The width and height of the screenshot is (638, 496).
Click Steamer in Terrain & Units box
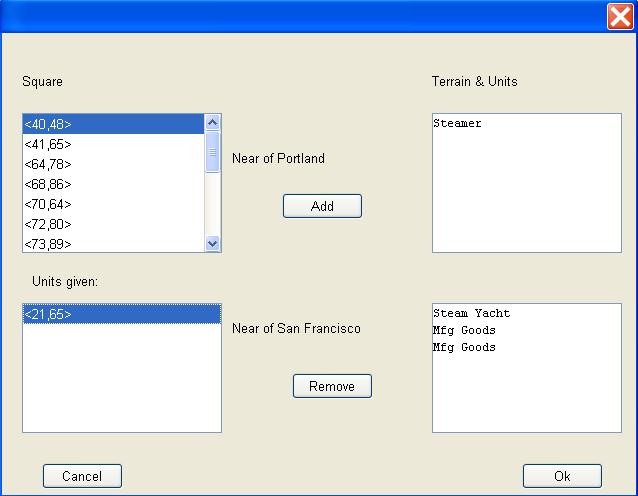(457, 124)
